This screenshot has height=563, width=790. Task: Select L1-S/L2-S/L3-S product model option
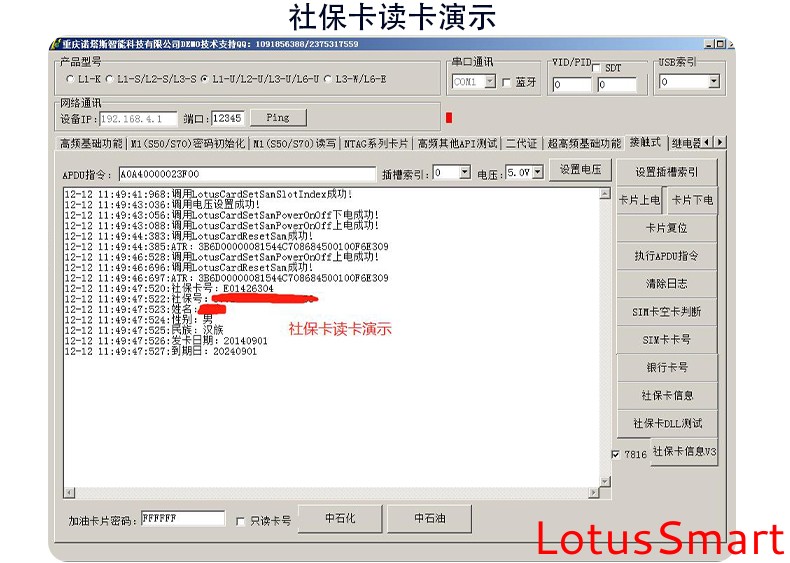pos(108,79)
